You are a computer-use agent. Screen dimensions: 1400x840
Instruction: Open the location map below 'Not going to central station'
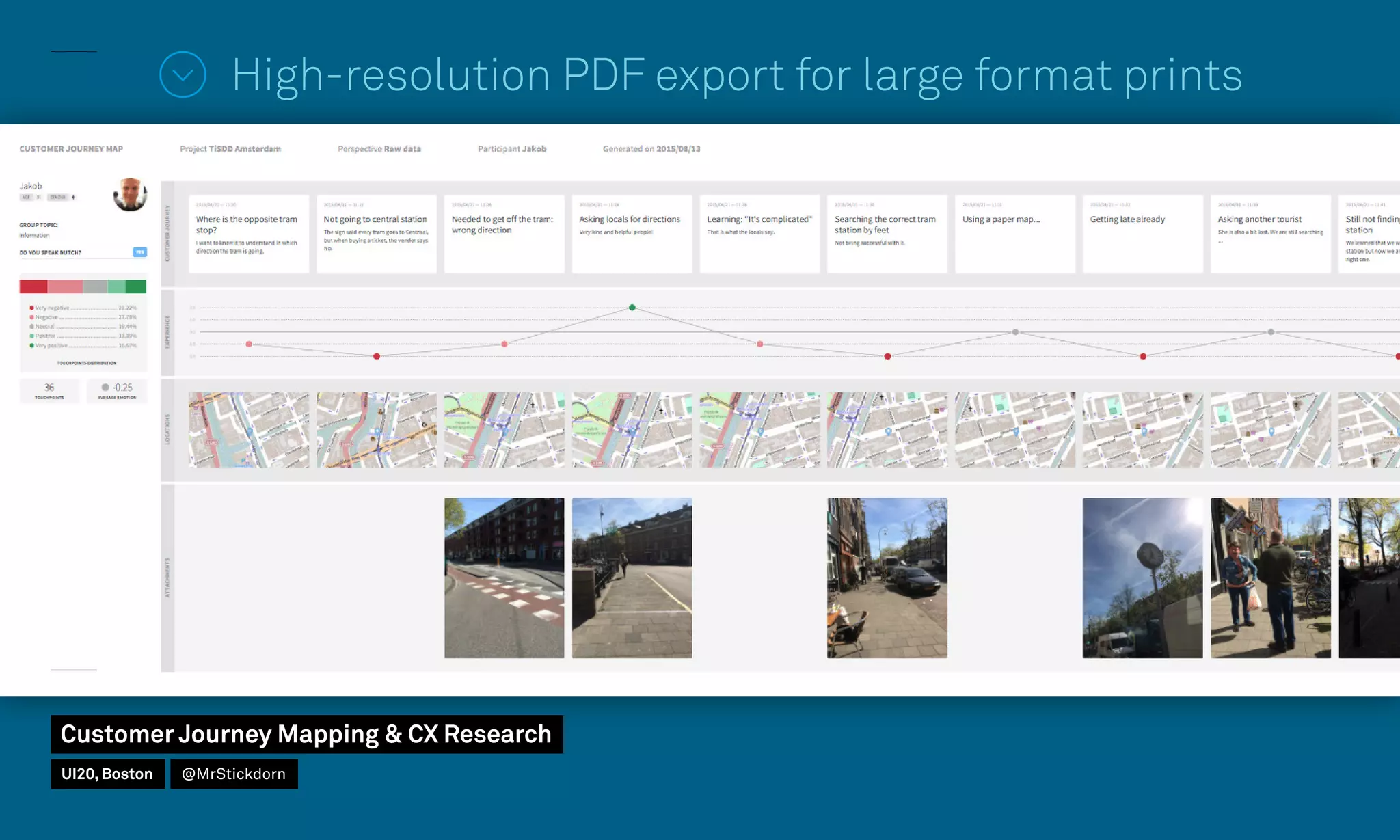point(377,430)
